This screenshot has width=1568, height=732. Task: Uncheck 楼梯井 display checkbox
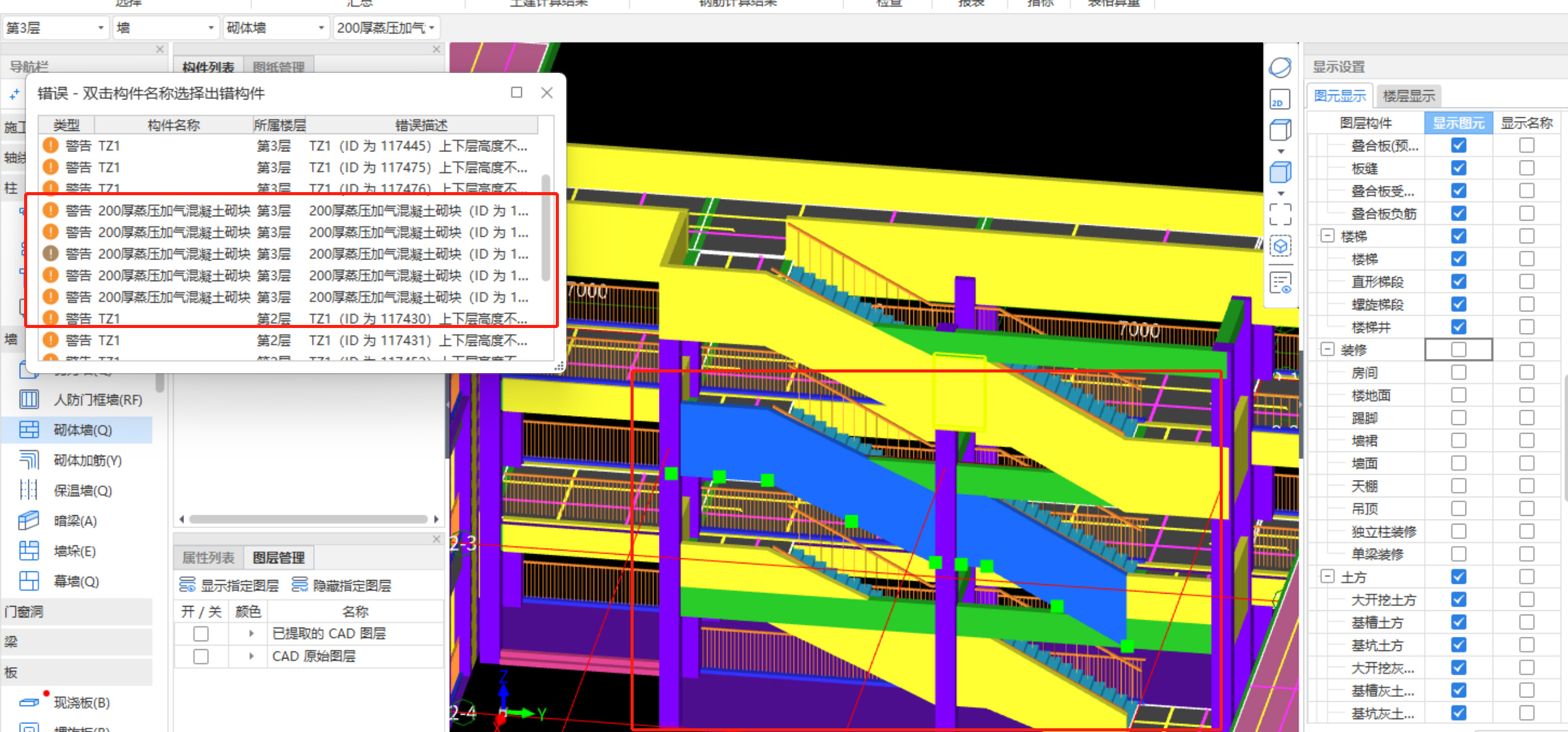click(x=1459, y=327)
